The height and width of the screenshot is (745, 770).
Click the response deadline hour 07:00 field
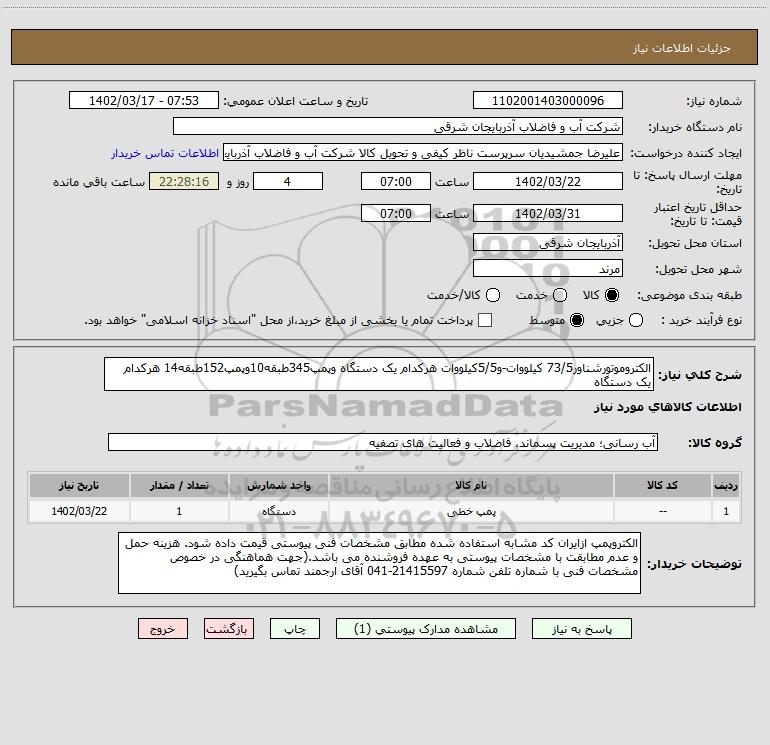click(396, 182)
